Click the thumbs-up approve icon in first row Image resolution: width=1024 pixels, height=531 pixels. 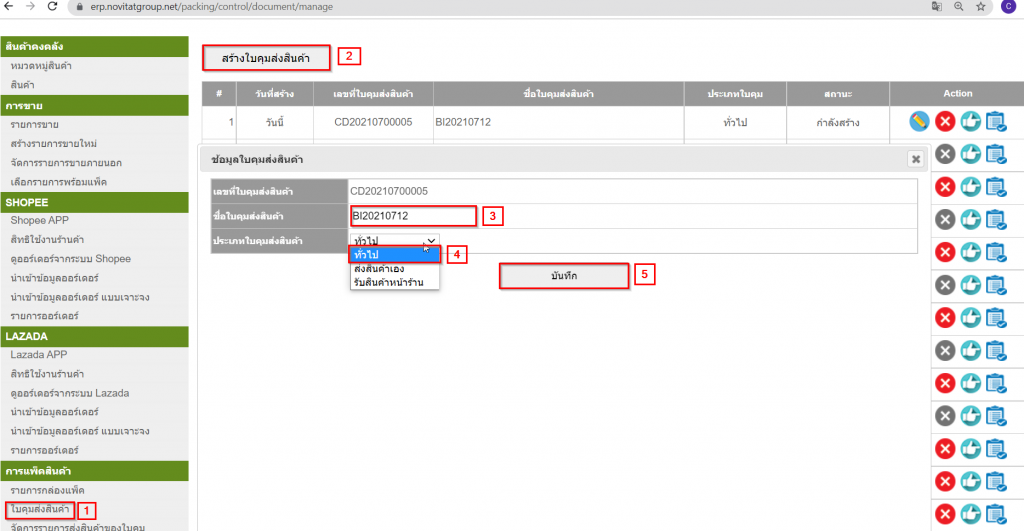click(970, 121)
